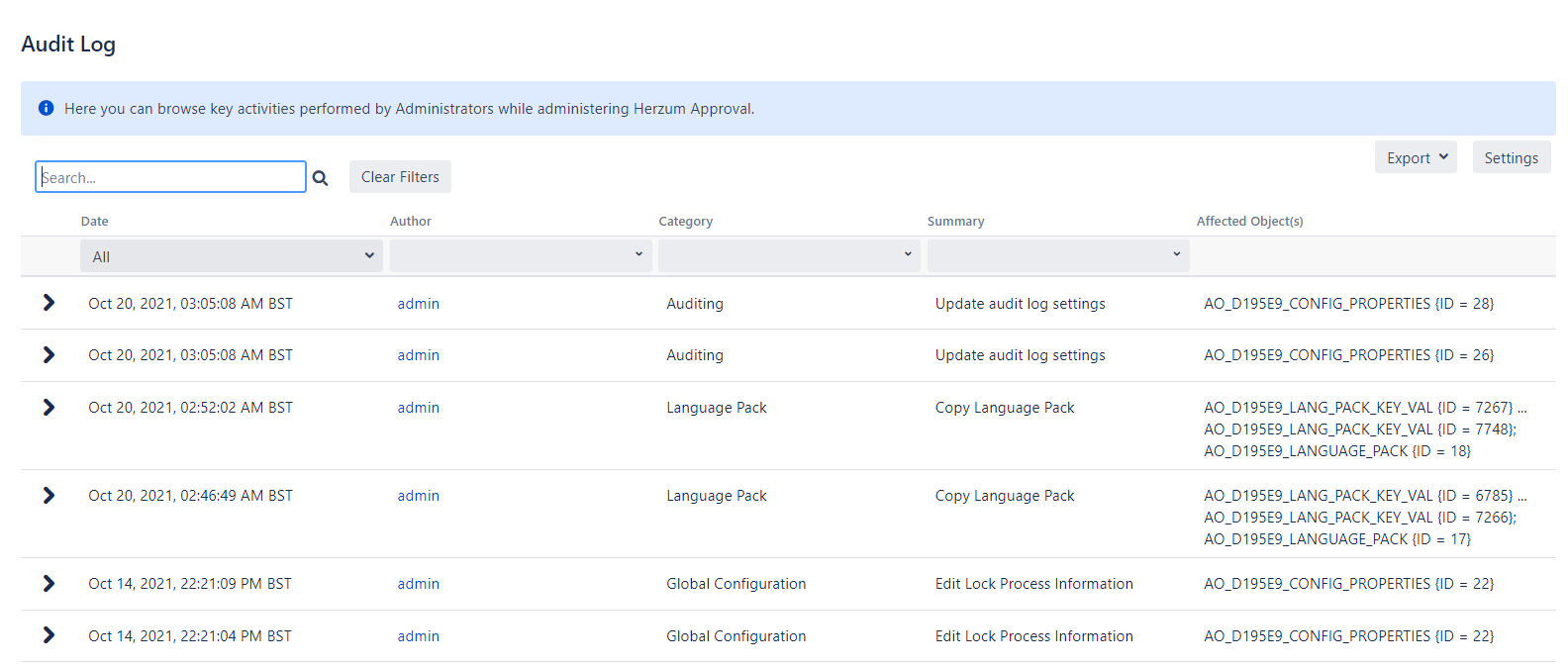Open the Summary filter dropdown
Image resolution: width=1568 pixels, height=668 pixels.
pos(1057,255)
